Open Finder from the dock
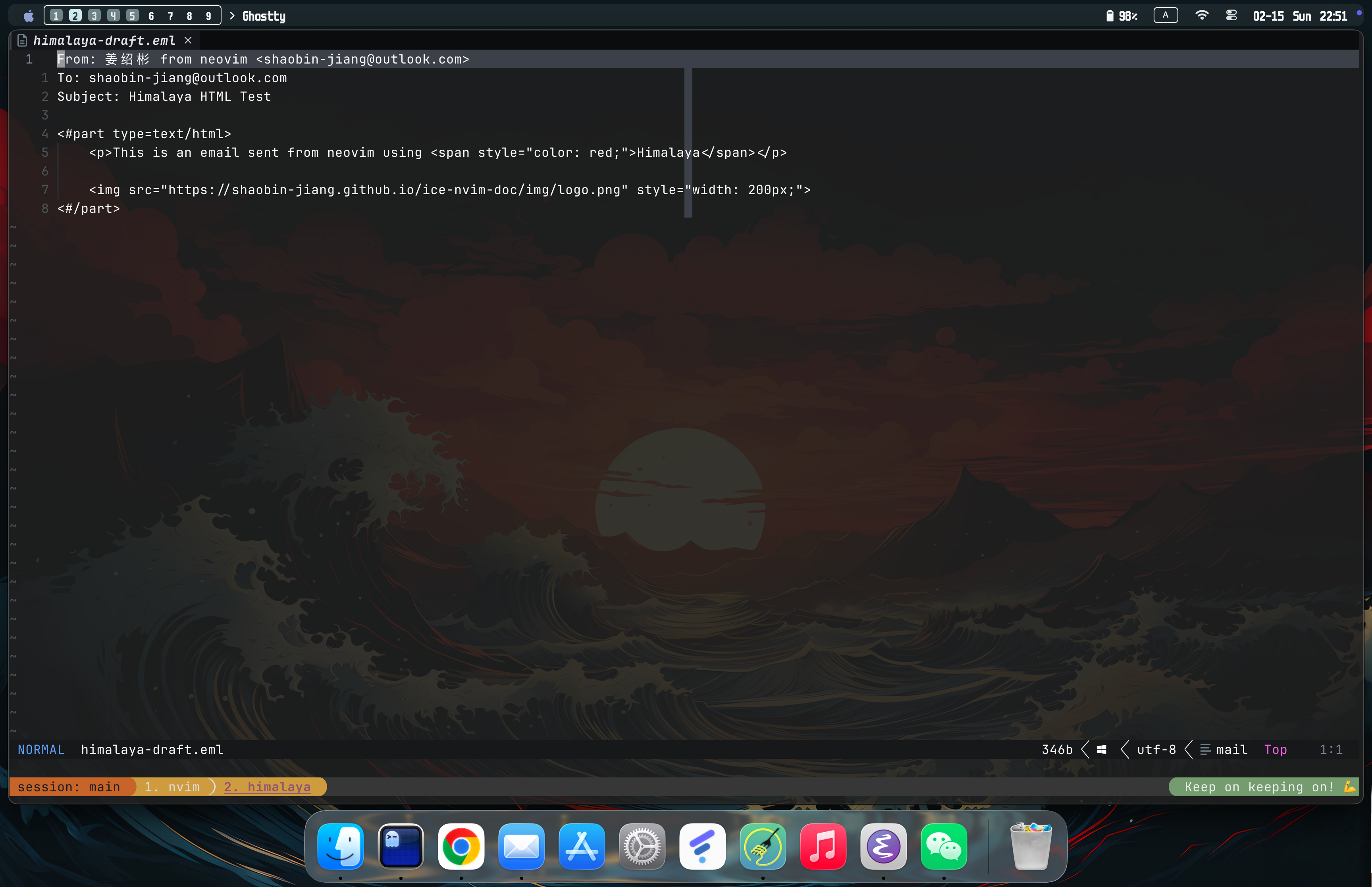 click(x=340, y=846)
